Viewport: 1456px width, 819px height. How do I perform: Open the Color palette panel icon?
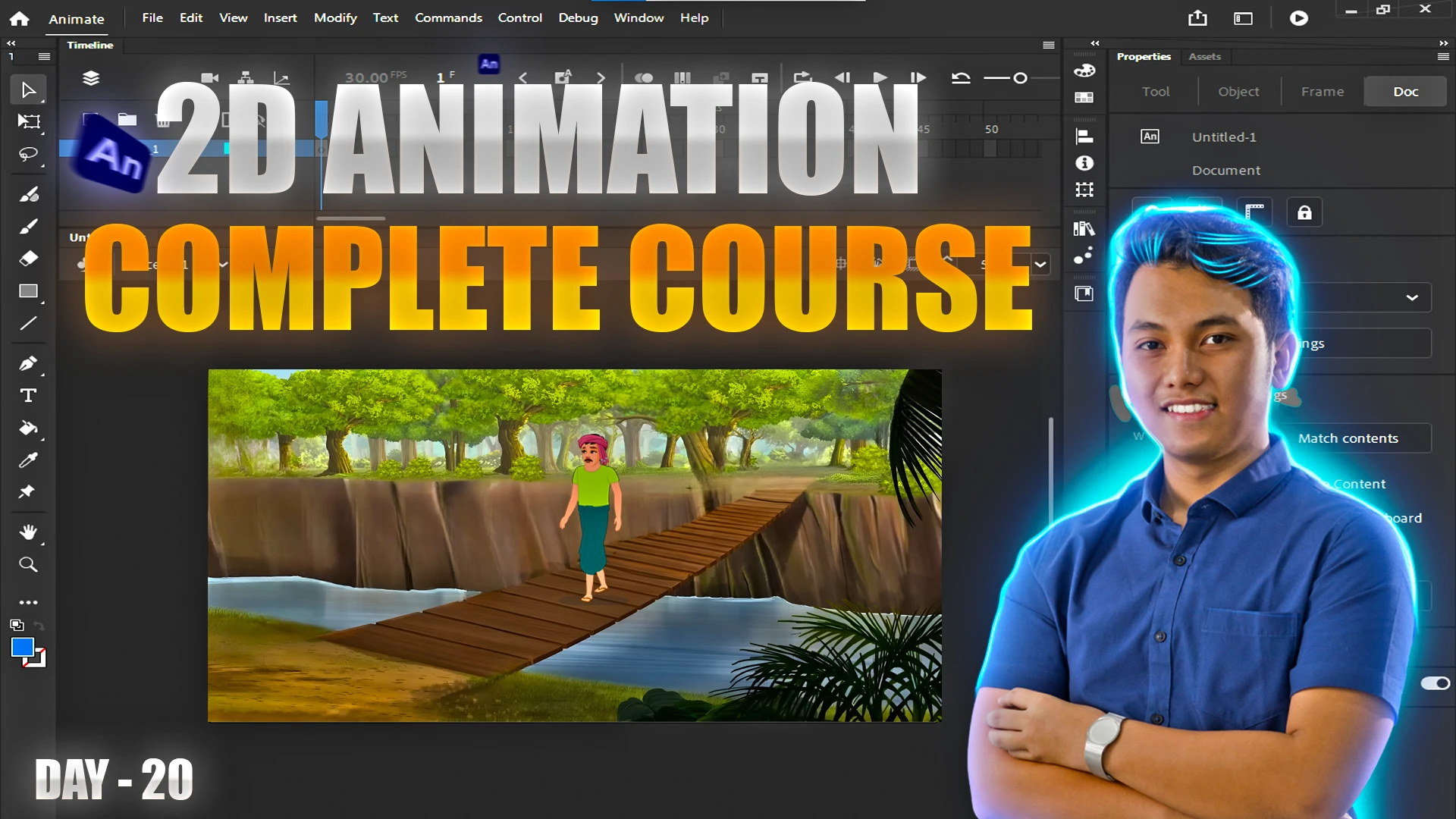point(1084,71)
